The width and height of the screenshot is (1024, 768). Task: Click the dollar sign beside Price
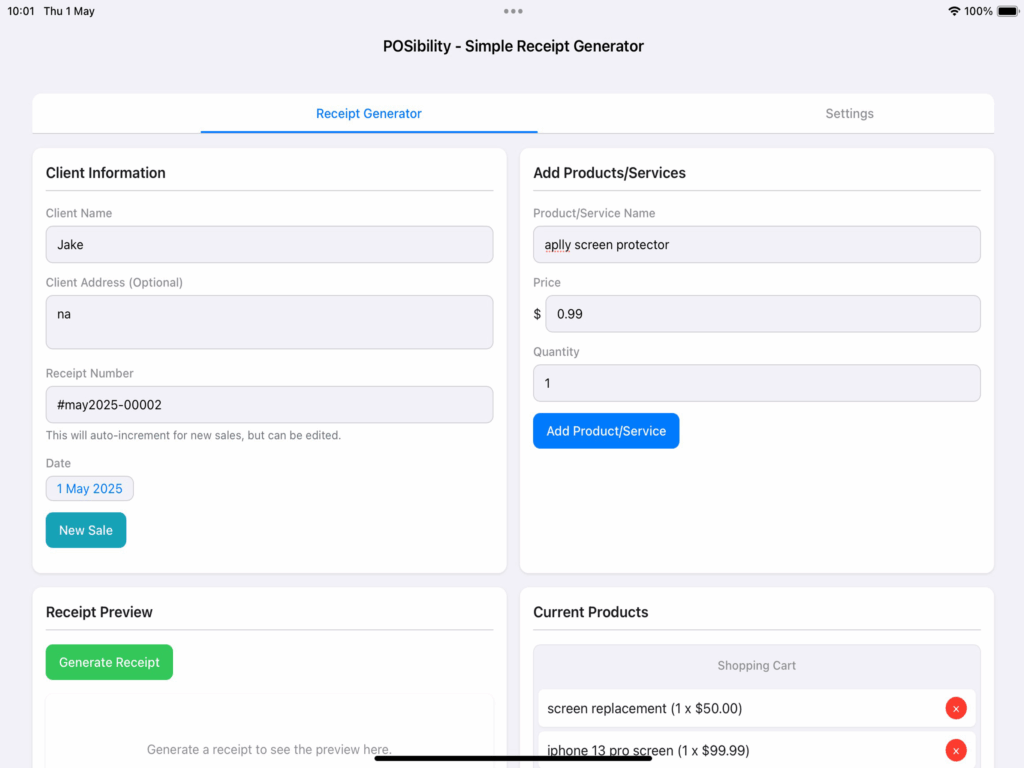(x=537, y=314)
